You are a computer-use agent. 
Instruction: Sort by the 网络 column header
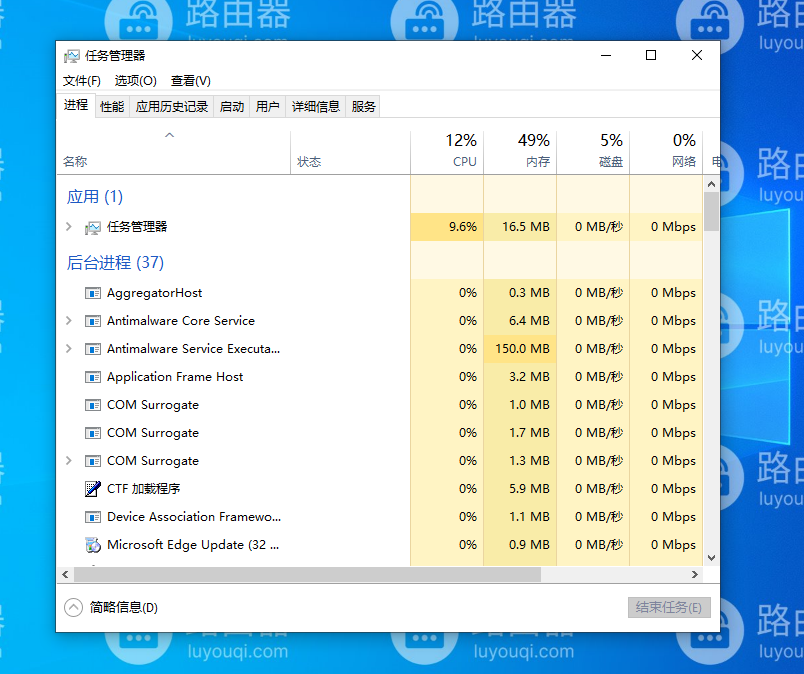[666, 152]
